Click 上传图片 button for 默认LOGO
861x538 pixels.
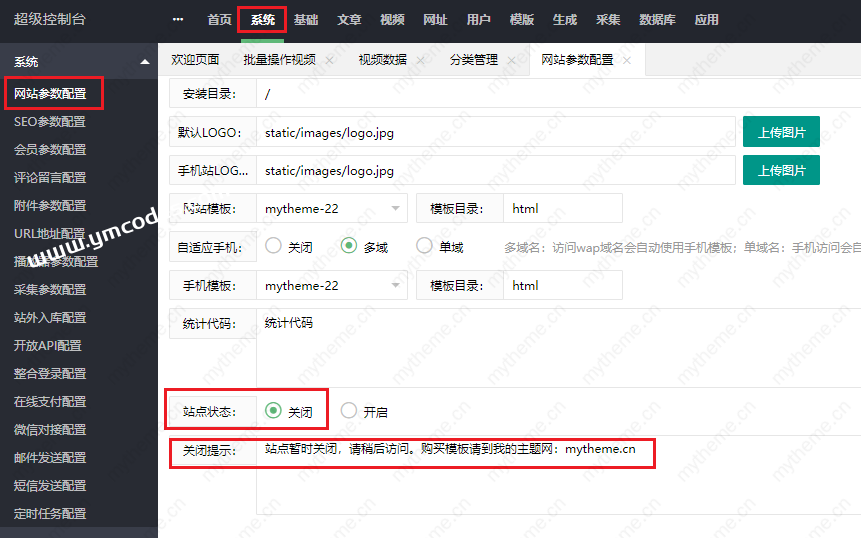(x=781, y=131)
